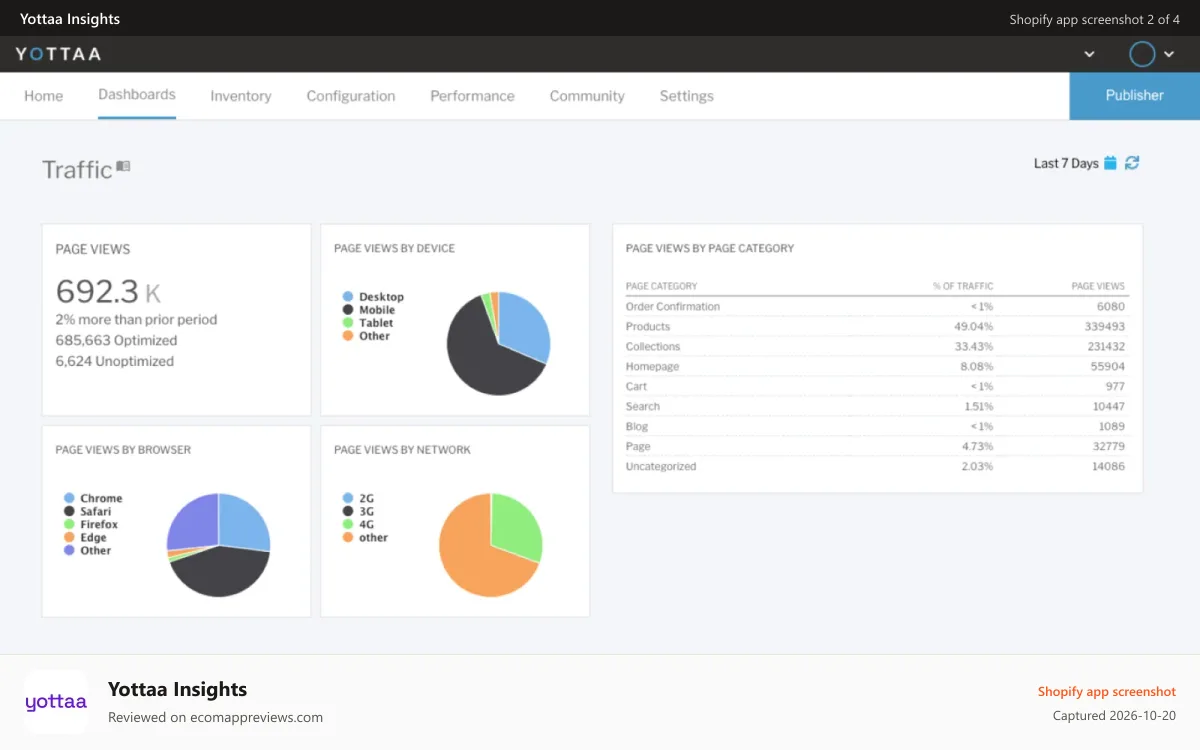Screen dimensions: 1200x750
Task: Click the blue Desktop slice of device pie
Action: coord(525,325)
